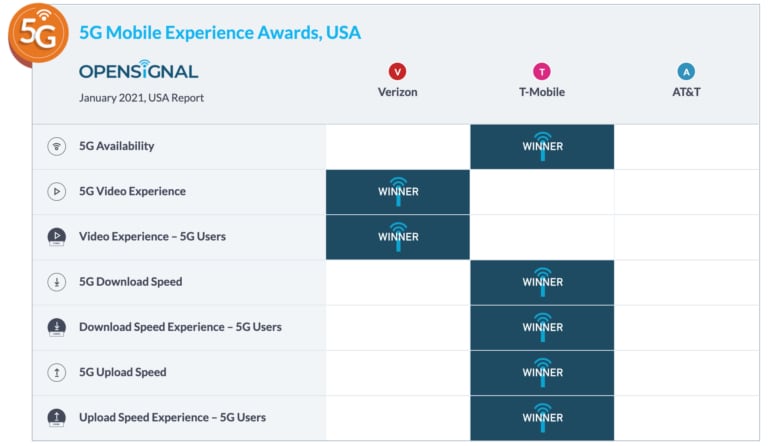Select Verizon winner badge for 5G Video Experience
The height and width of the screenshot is (446, 768).
(398, 191)
